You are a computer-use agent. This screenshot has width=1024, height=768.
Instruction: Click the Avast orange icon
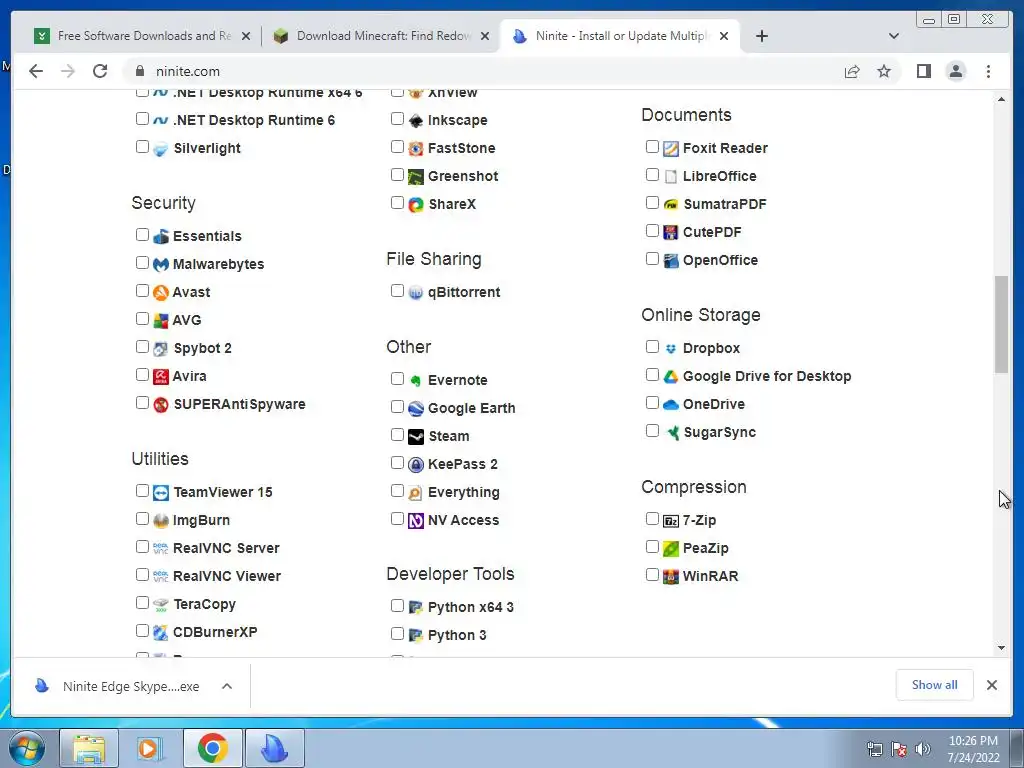point(161,293)
